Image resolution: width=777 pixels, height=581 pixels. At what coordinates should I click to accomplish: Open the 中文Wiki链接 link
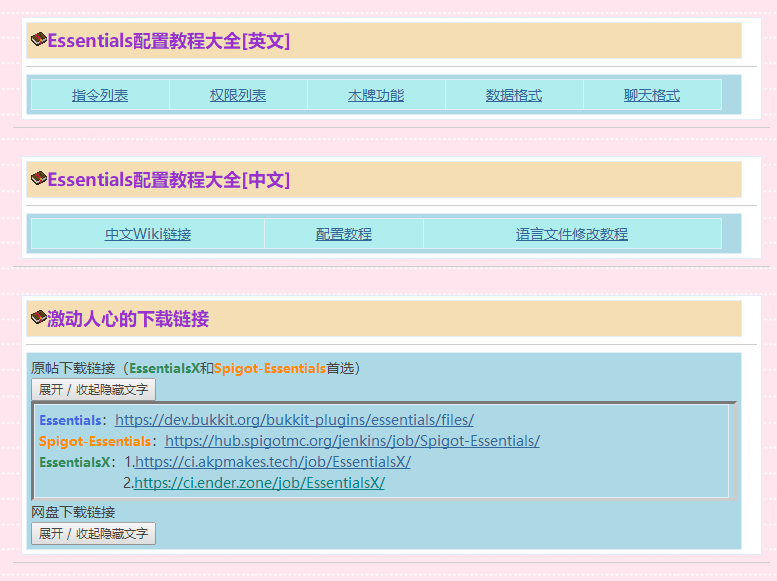click(148, 234)
